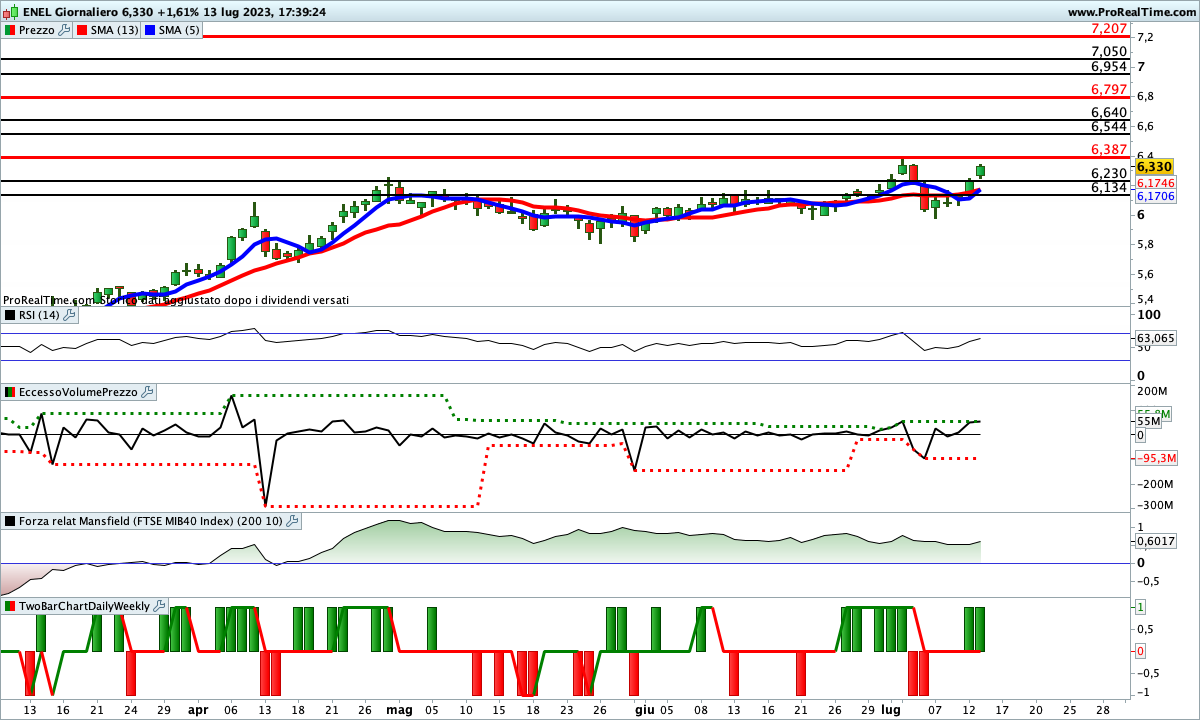Click the 200M label on volume scale
The image size is (1200, 720).
tap(1153, 391)
